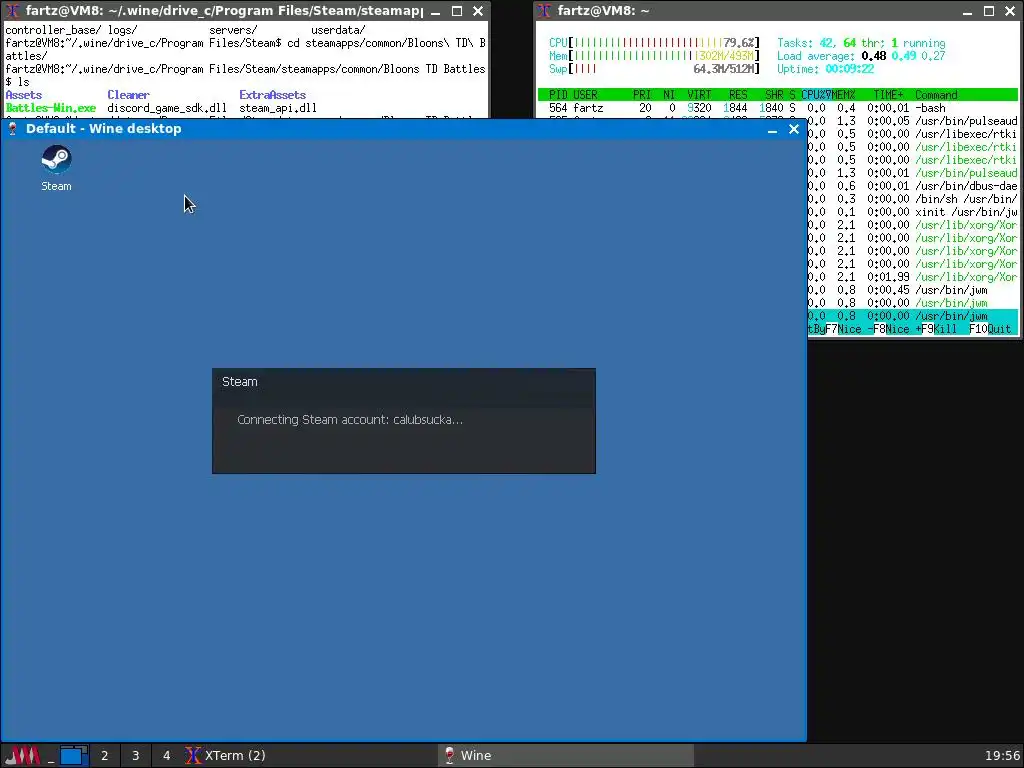Open the JWM start menu icon

(22, 756)
